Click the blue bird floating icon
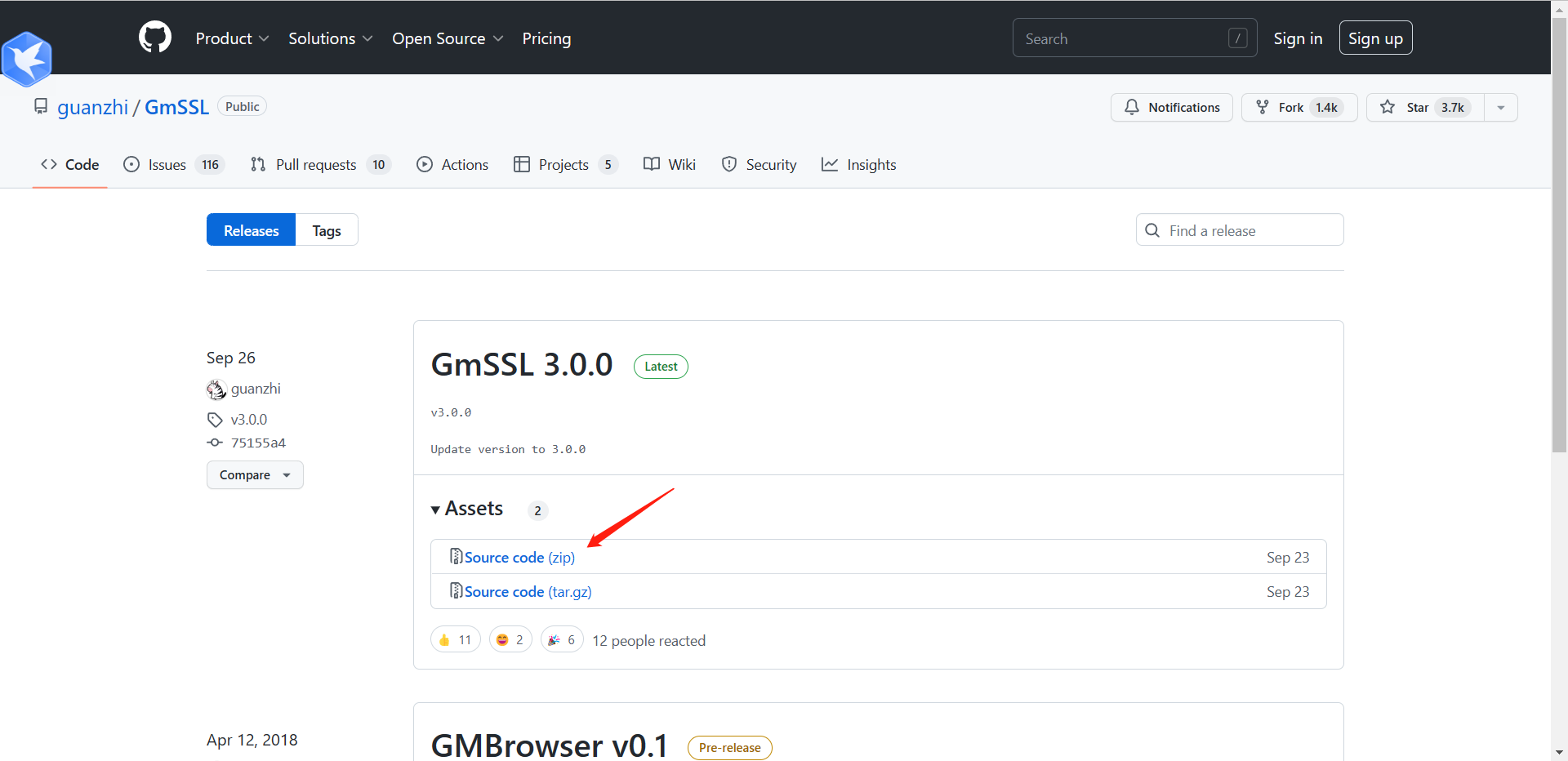Screen dimensions: 1568x761 27,59
